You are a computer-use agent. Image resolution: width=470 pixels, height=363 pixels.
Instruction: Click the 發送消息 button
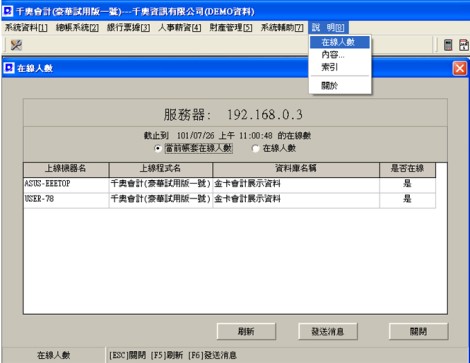click(x=328, y=331)
